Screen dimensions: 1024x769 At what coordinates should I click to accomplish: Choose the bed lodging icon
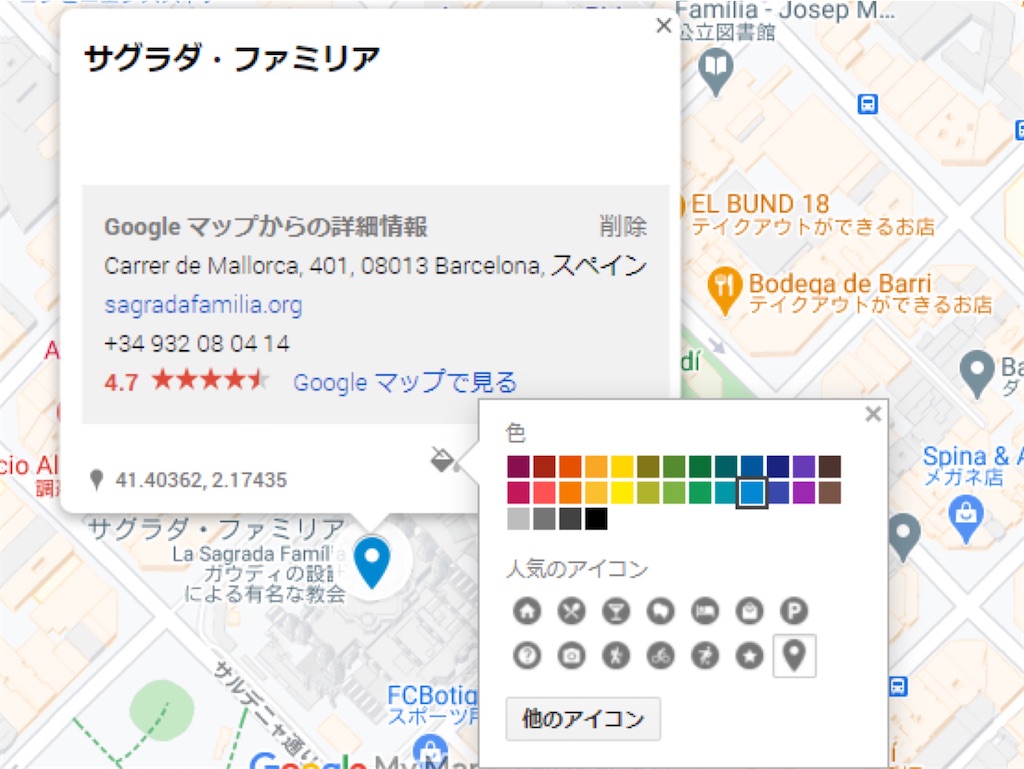tap(705, 611)
